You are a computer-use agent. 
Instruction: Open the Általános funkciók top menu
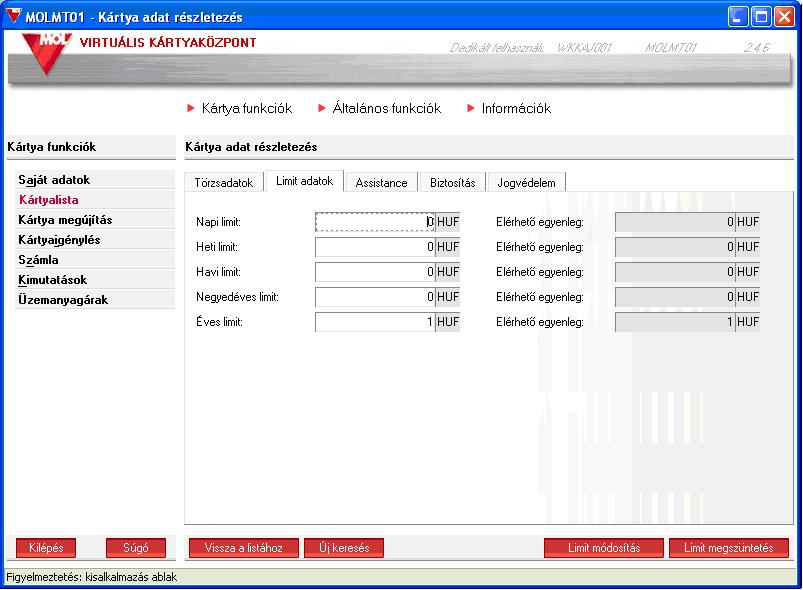click(x=387, y=109)
